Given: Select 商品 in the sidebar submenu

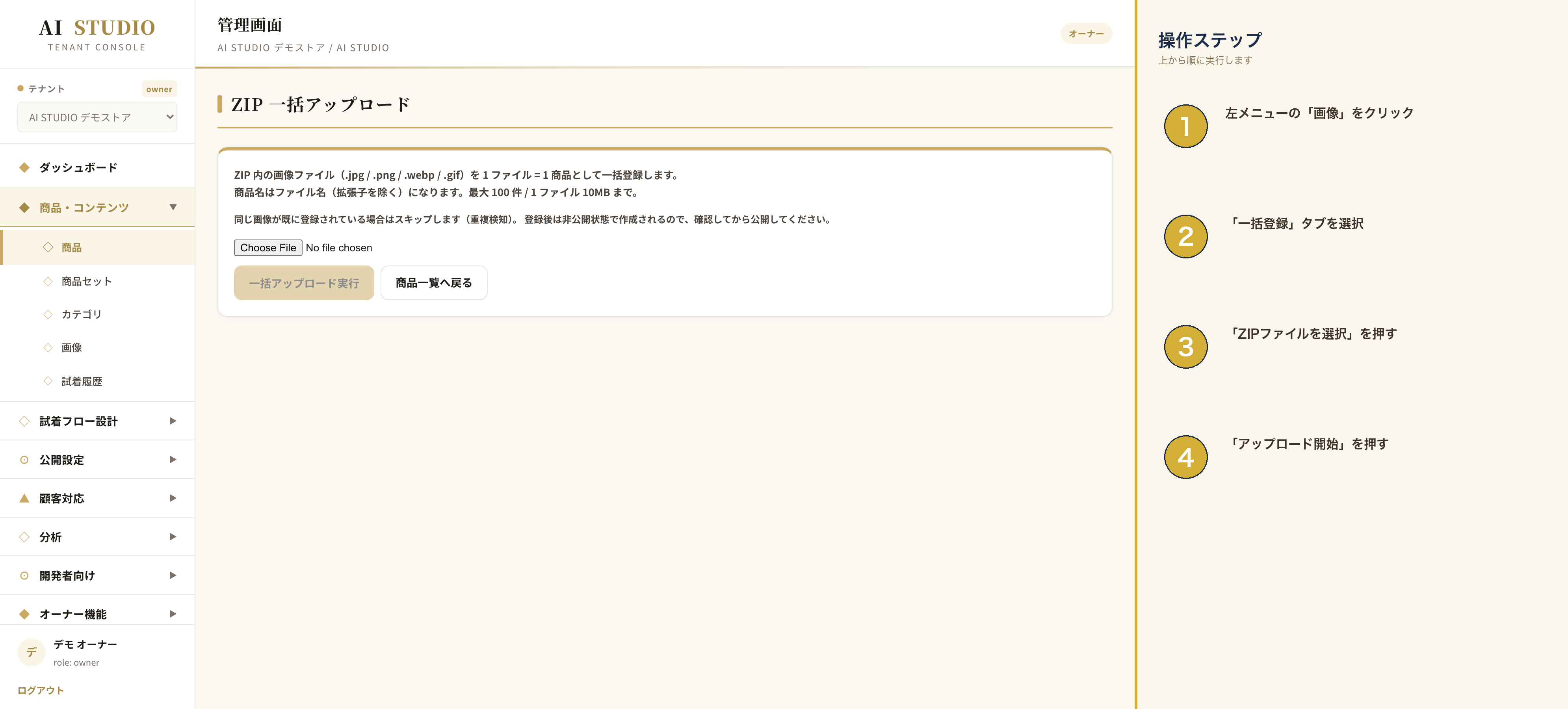Looking at the screenshot, I should click(97, 247).
